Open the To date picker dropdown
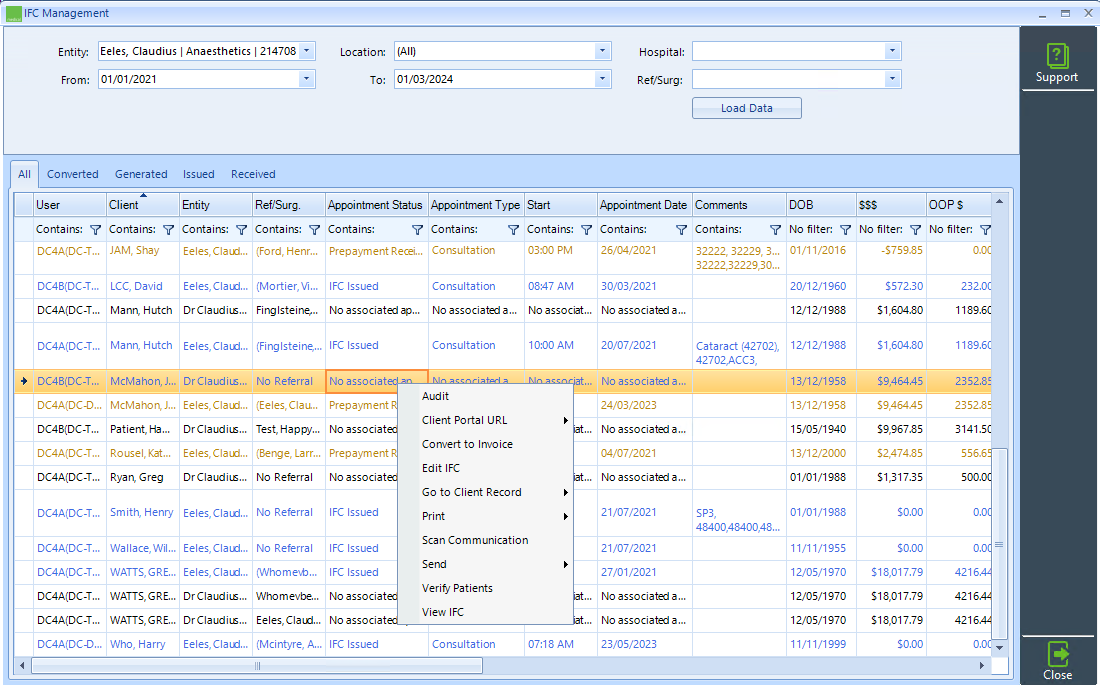 (x=602, y=79)
